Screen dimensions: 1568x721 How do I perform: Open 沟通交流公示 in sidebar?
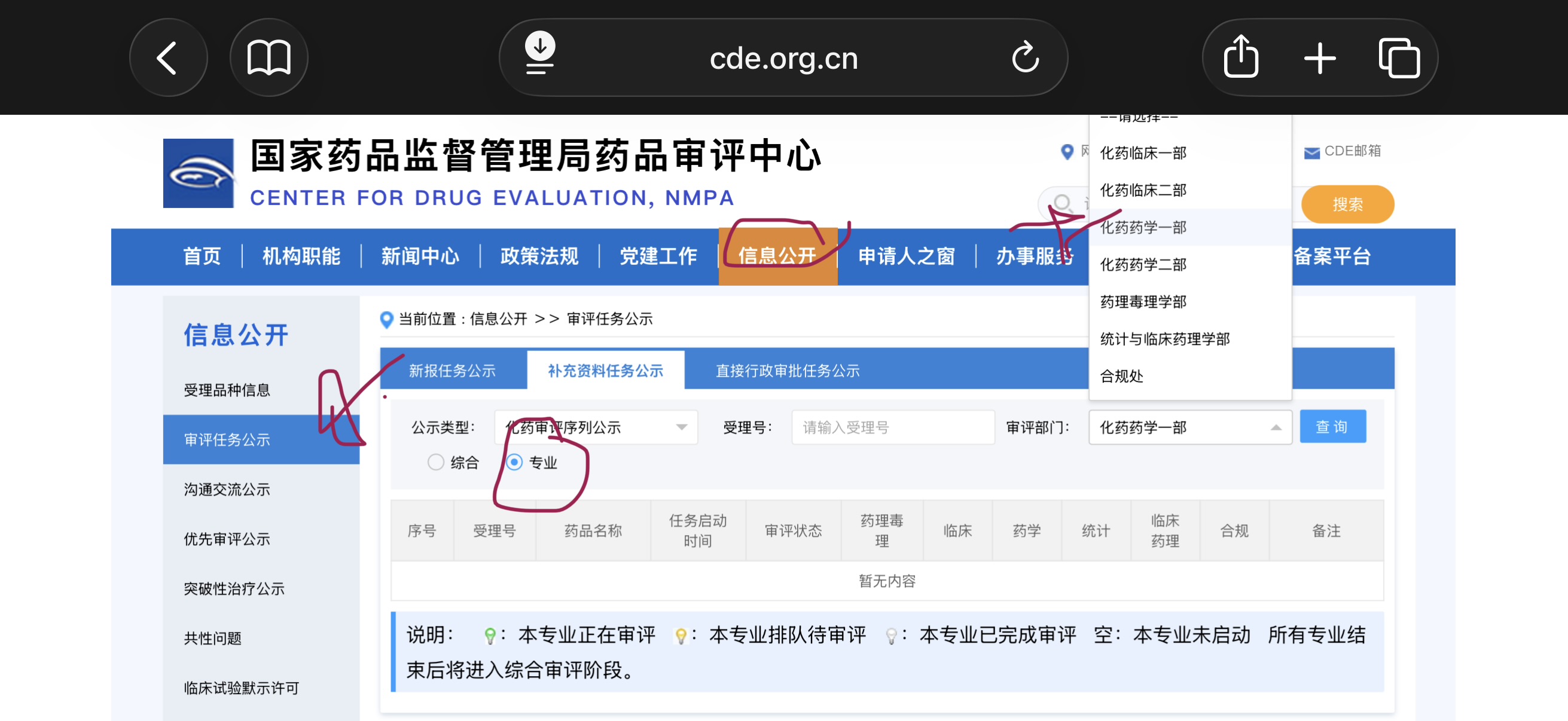pyautogui.click(x=227, y=489)
